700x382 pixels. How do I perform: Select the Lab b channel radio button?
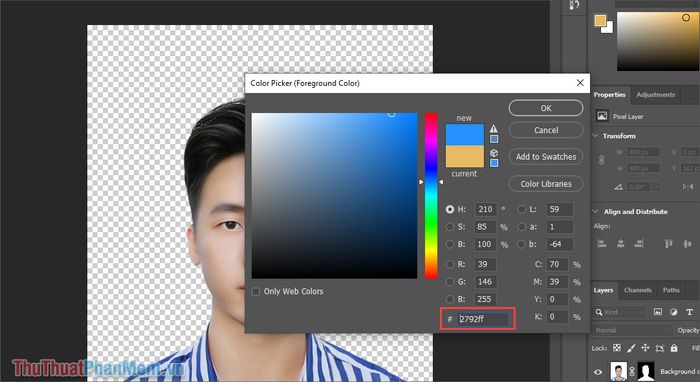pyautogui.click(x=521, y=244)
